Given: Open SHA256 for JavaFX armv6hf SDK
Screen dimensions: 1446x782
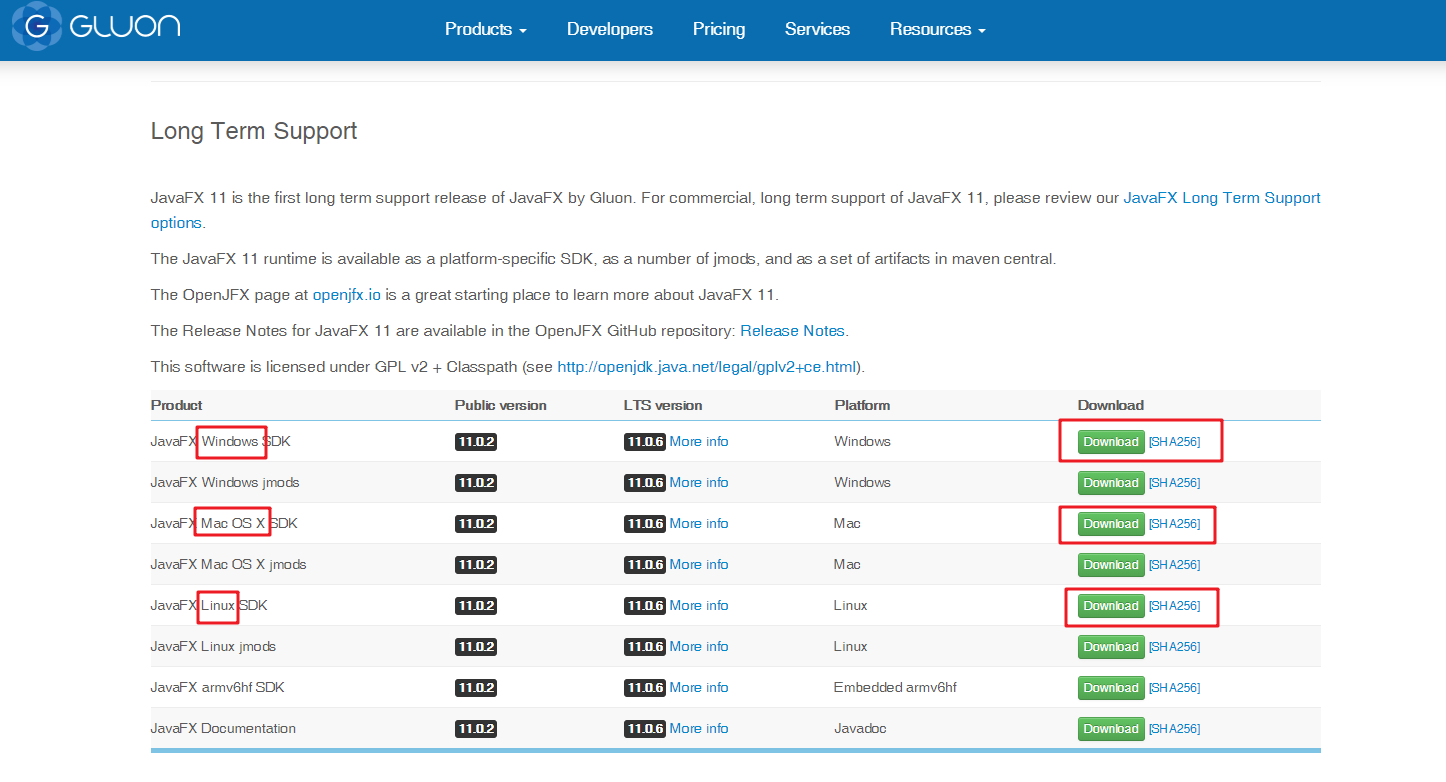Looking at the screenshot, I should click(1174, 688).
